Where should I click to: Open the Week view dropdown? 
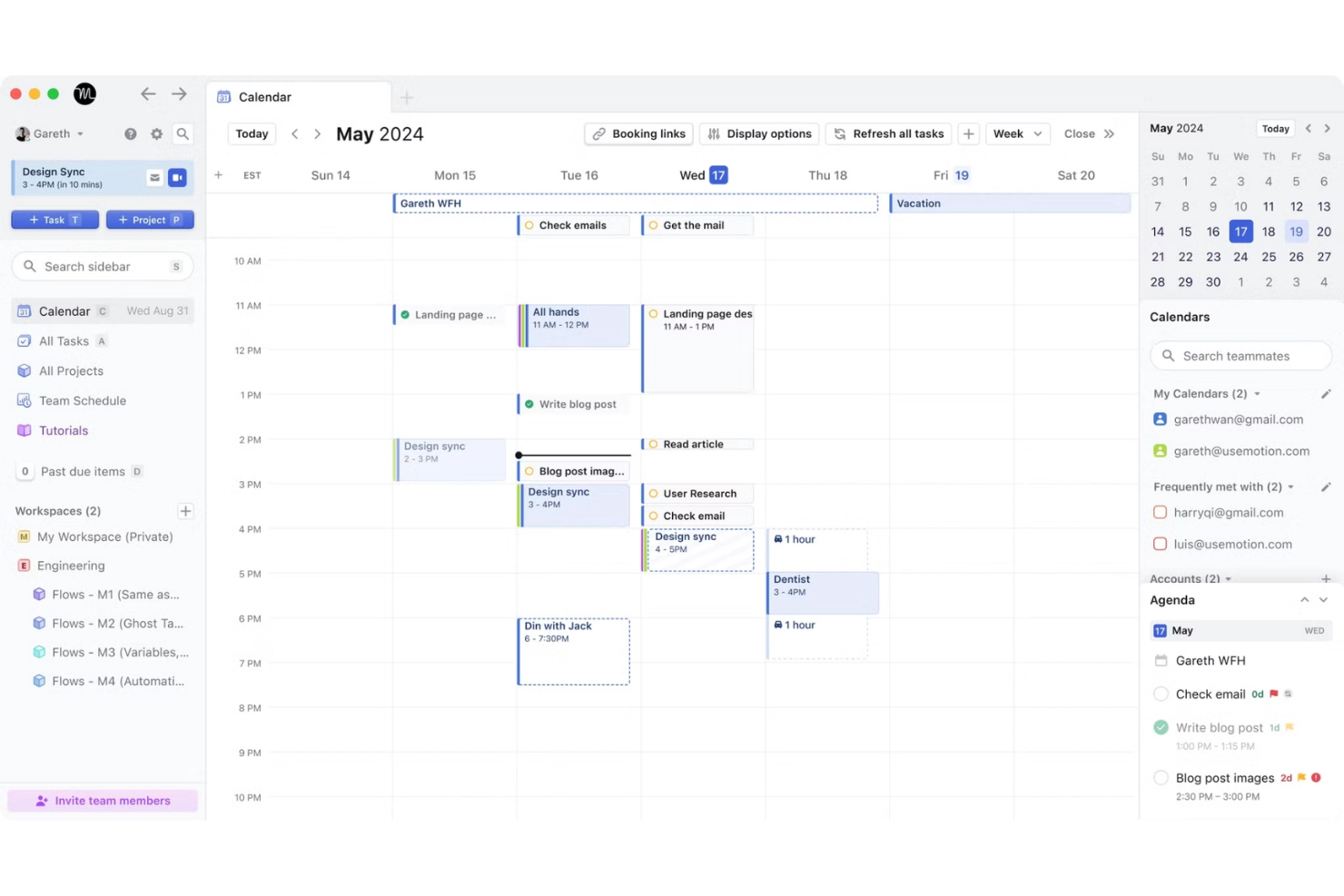click(x=1017, y=133)
